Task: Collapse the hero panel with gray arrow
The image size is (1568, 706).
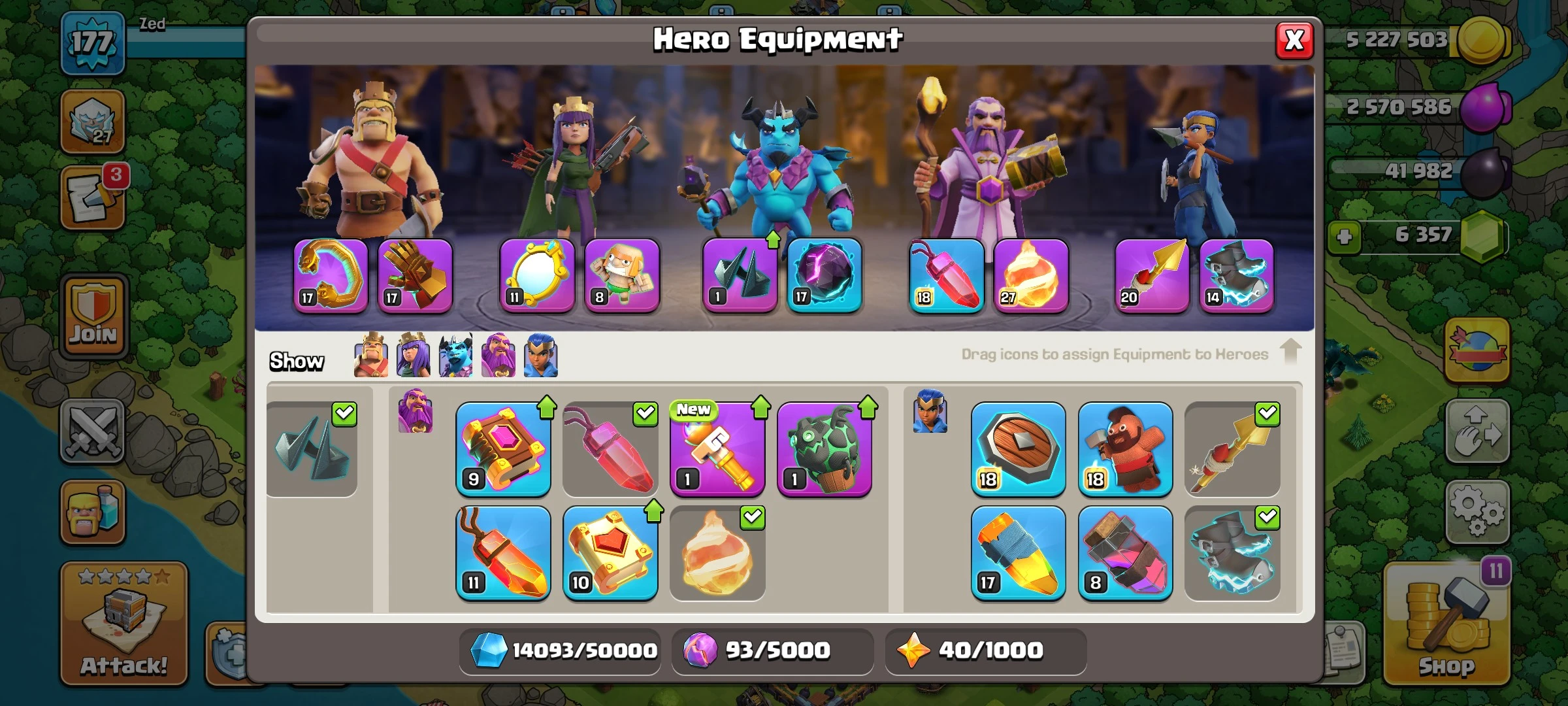Action: tap(1290, 352)
